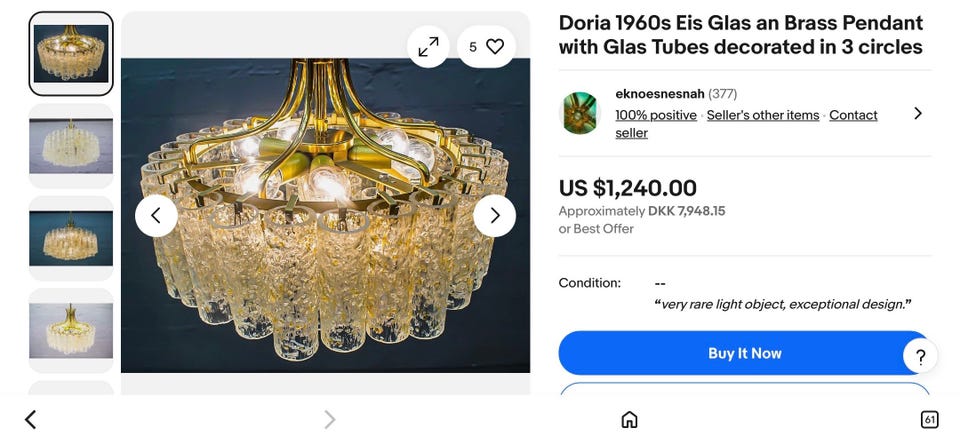
Task: Click the Contact seller link
Action: [853, 115]
